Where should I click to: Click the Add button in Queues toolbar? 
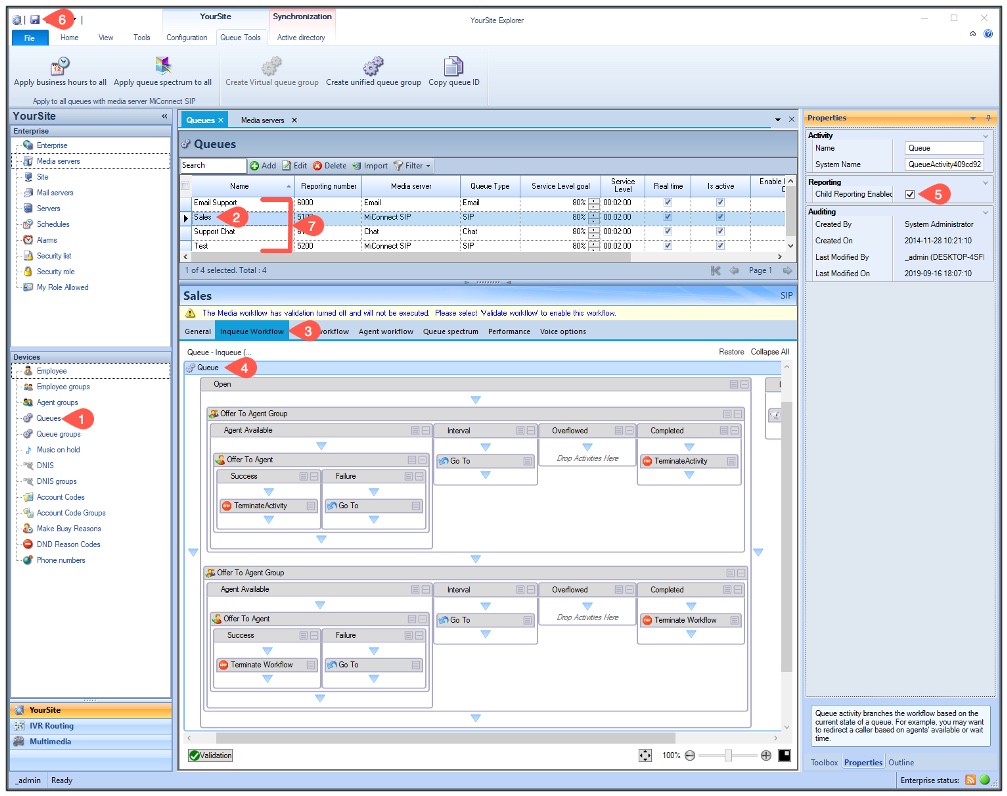coord(263,166)
